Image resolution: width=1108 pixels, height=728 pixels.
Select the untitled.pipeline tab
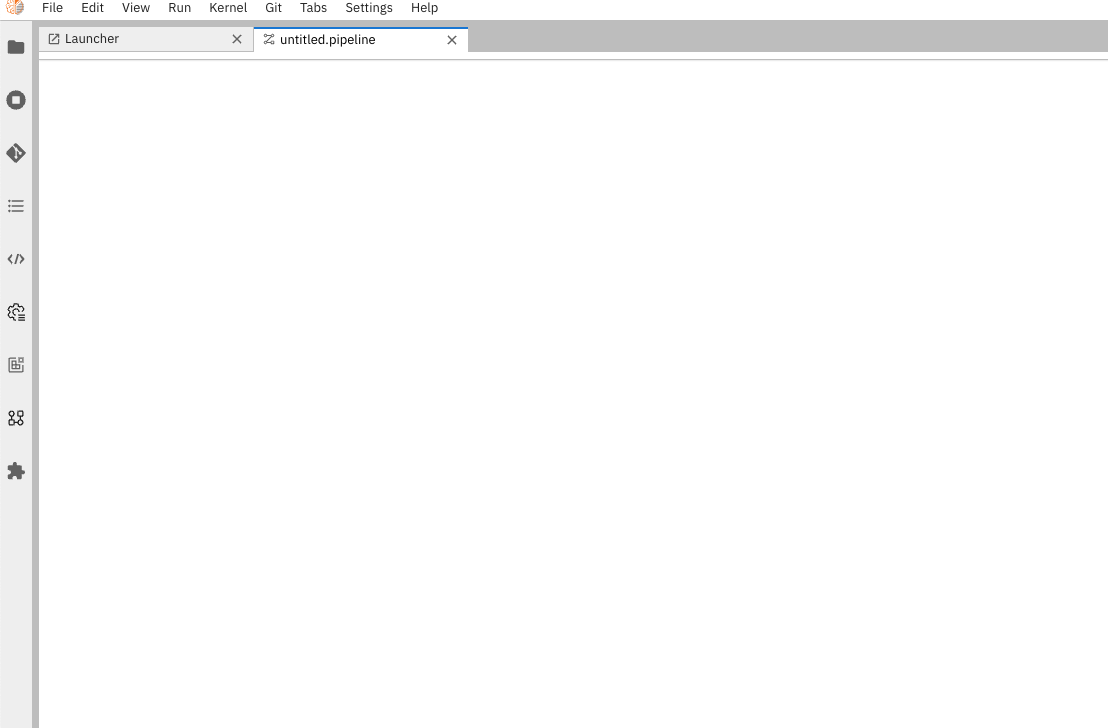[361, 40]
